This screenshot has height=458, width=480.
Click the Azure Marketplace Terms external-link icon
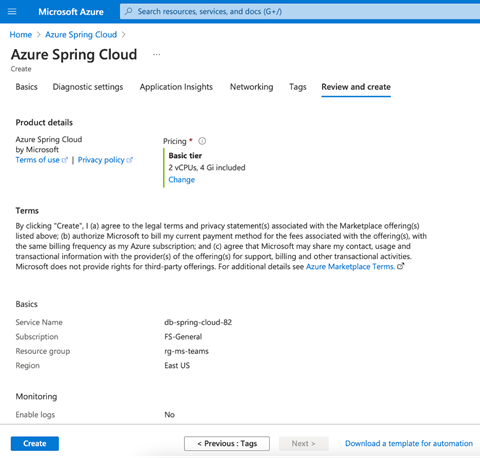401,266
